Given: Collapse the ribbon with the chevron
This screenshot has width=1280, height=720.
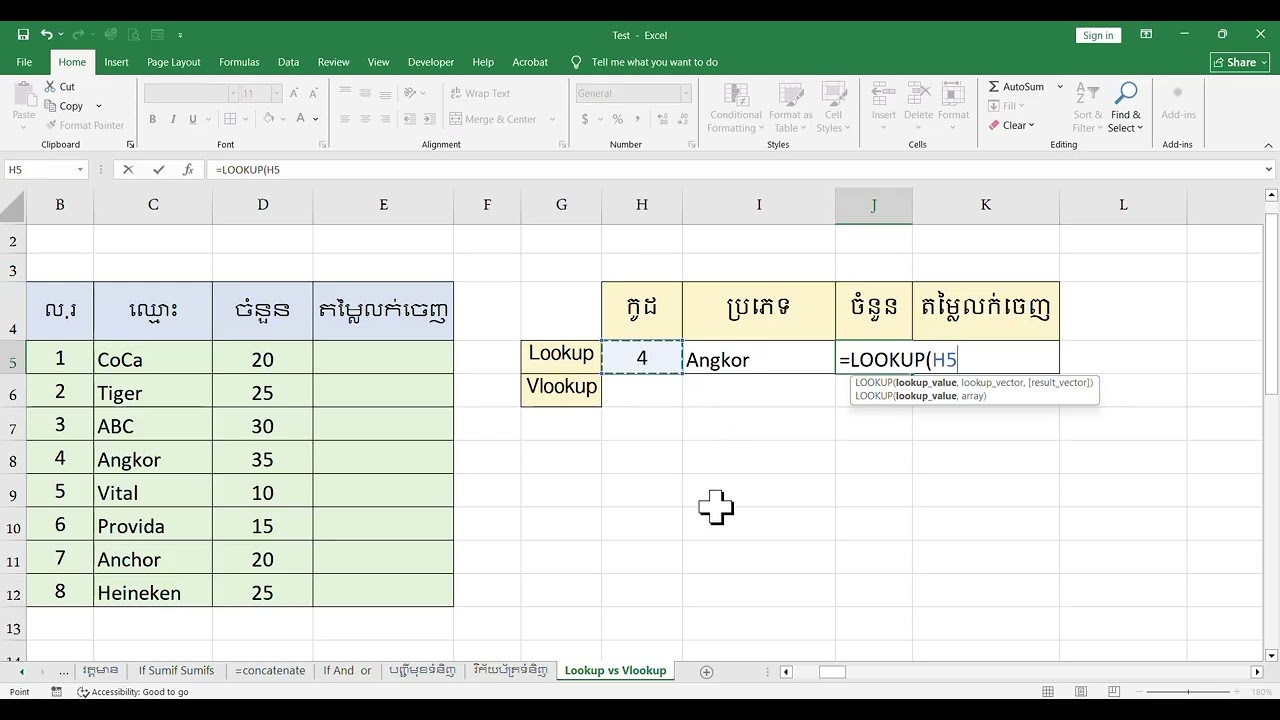Looking at the screenshot, I should (1269, 145).
